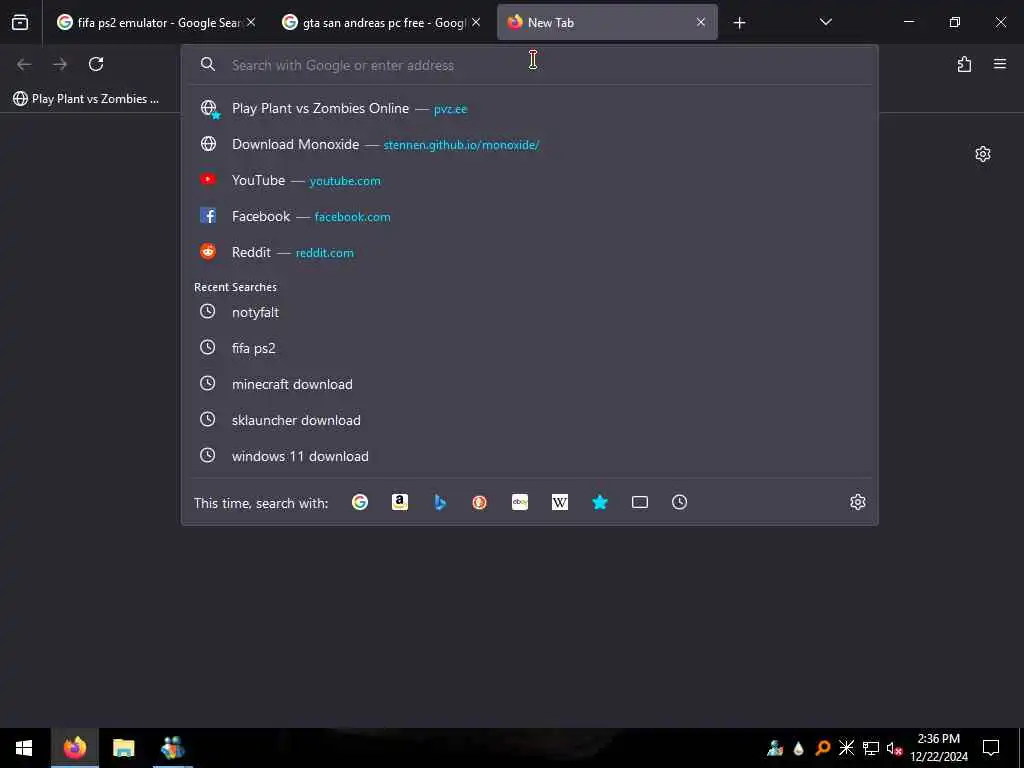Open Play Plant vs Zombies Online suggestion
This screenshot has width=1024, height=768.
529,108
